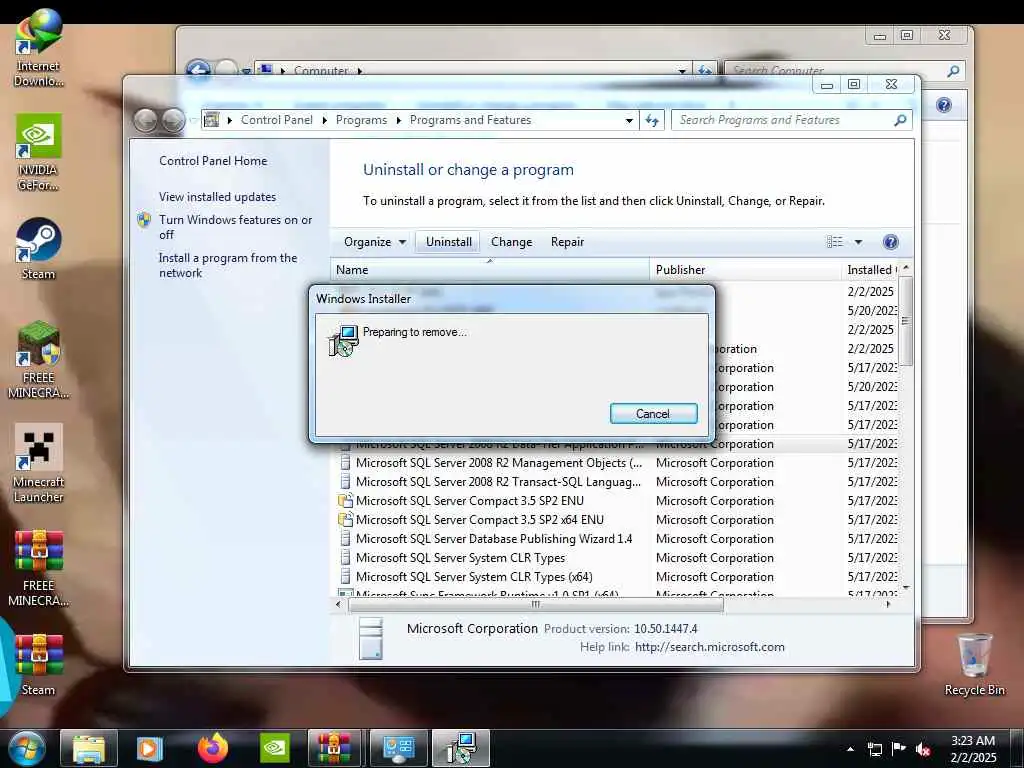This screenshot has width=1024, height=768.
Task: Click the muted volume tray icon
Action: pos(923,749)
